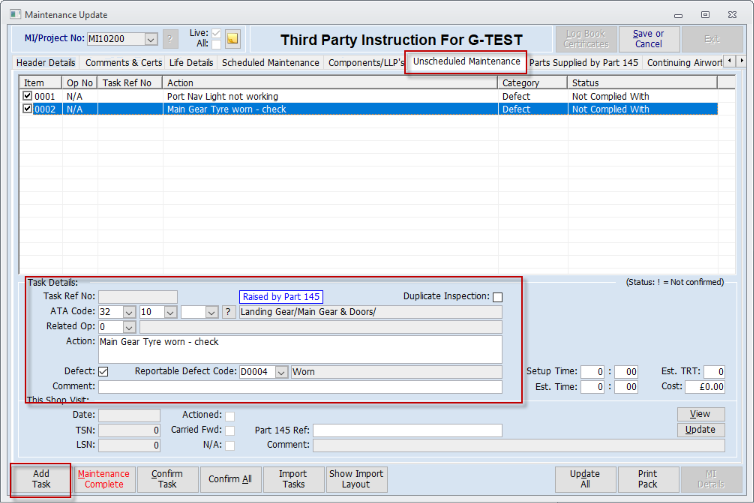
Task: Click into the Action text field
Action: (300, 349)
